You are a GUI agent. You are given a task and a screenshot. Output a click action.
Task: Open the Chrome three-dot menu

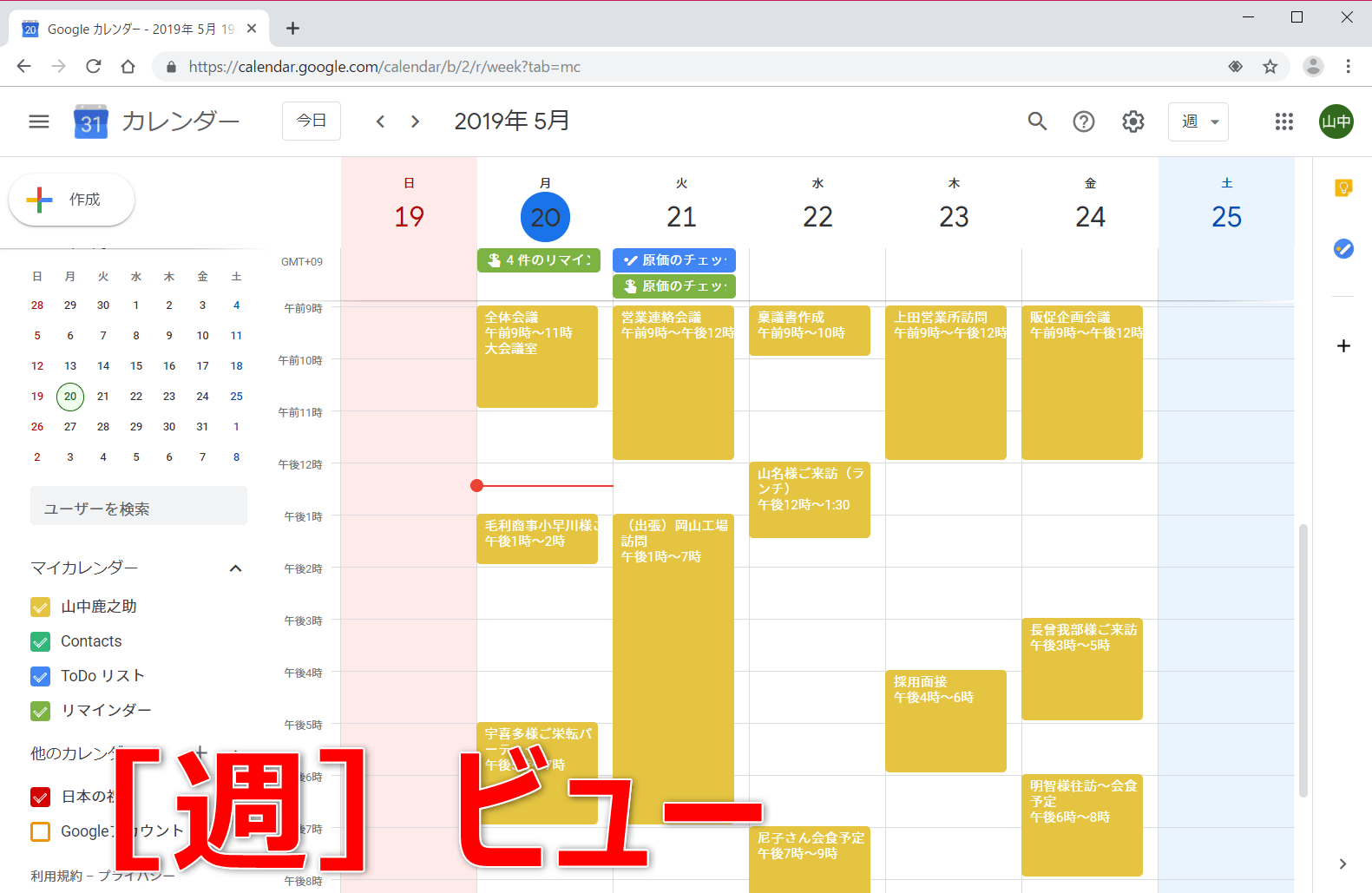pos(1348,67)
